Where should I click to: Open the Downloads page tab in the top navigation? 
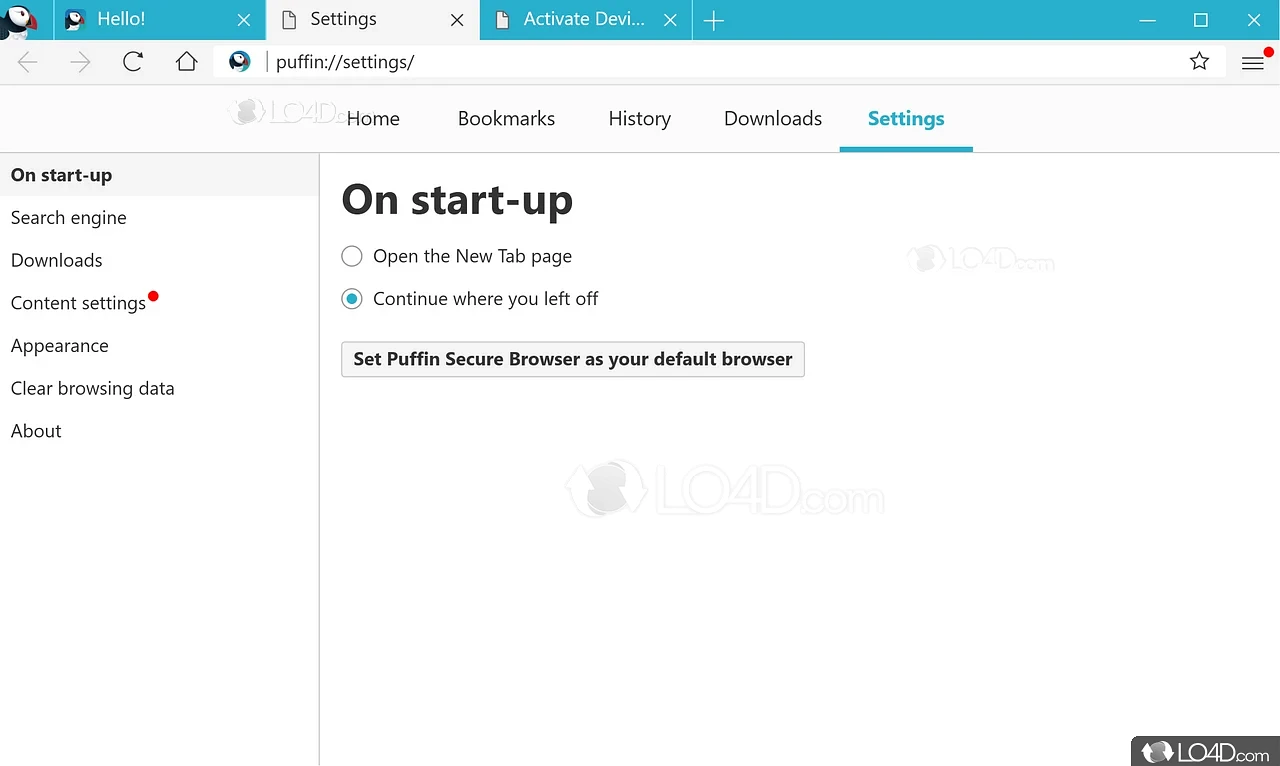(x=773, y=118)
